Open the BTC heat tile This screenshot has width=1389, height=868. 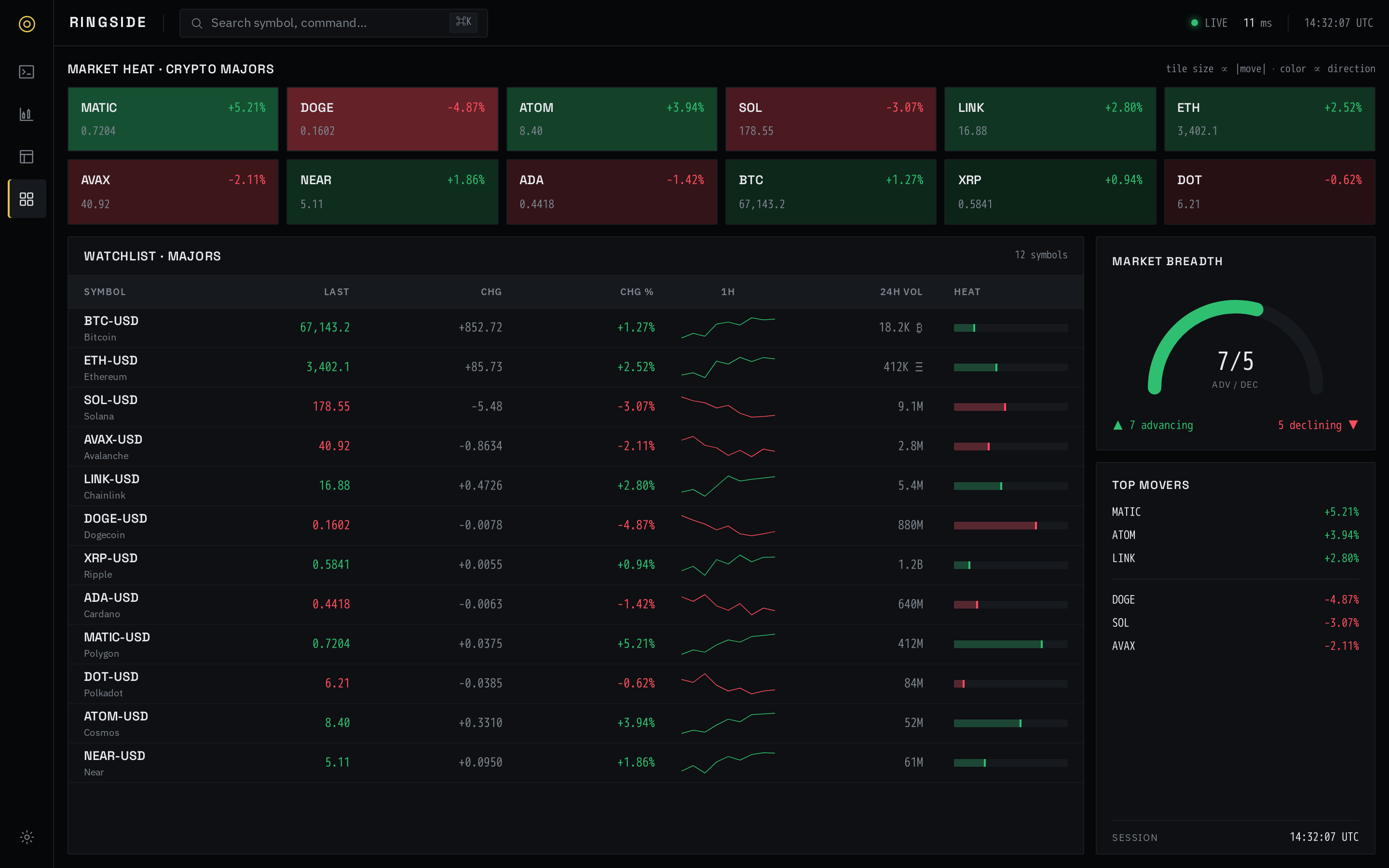click(x=831, y=192)
